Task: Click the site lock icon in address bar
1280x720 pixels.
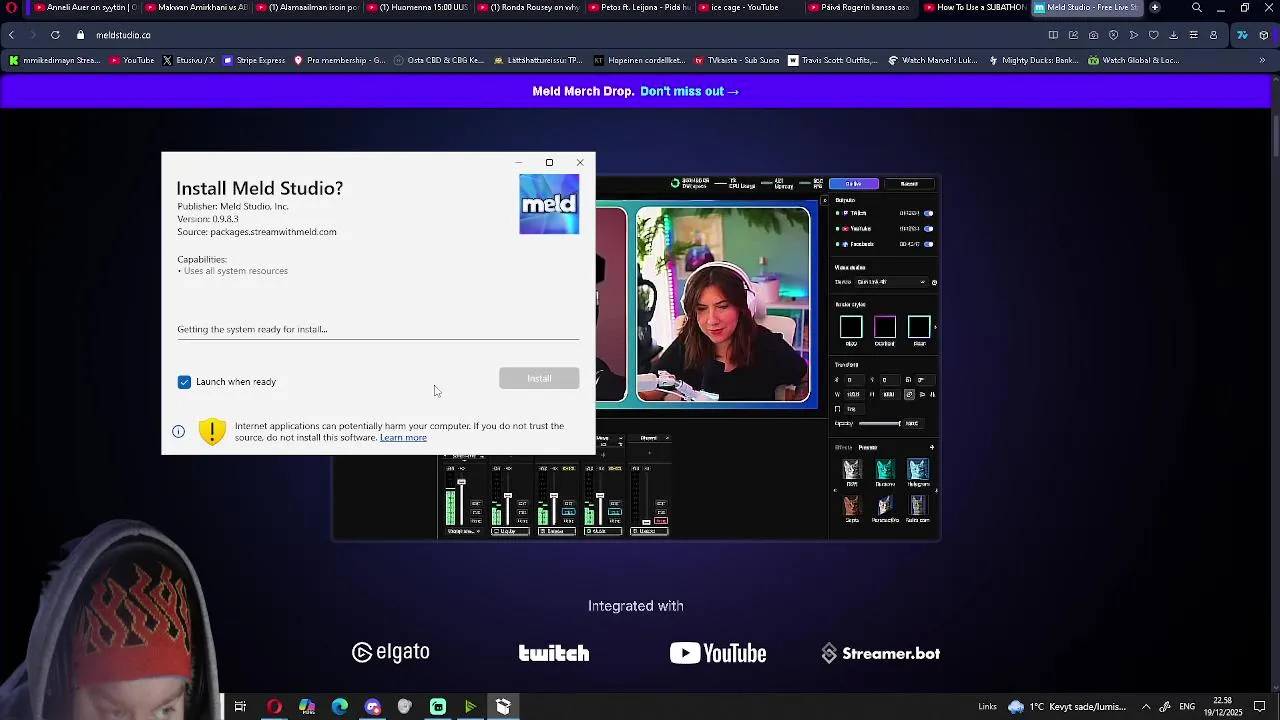Action: [81, 35]
